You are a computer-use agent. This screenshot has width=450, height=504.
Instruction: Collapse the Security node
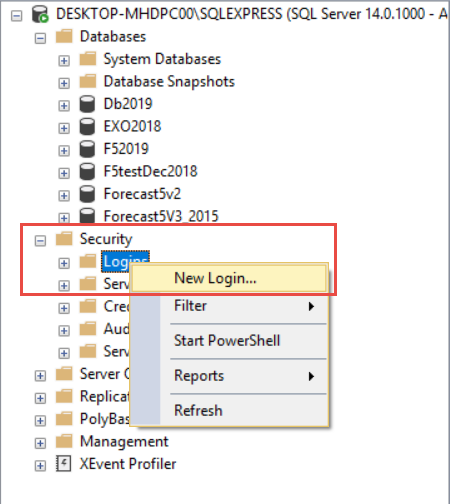coord(40,241)
